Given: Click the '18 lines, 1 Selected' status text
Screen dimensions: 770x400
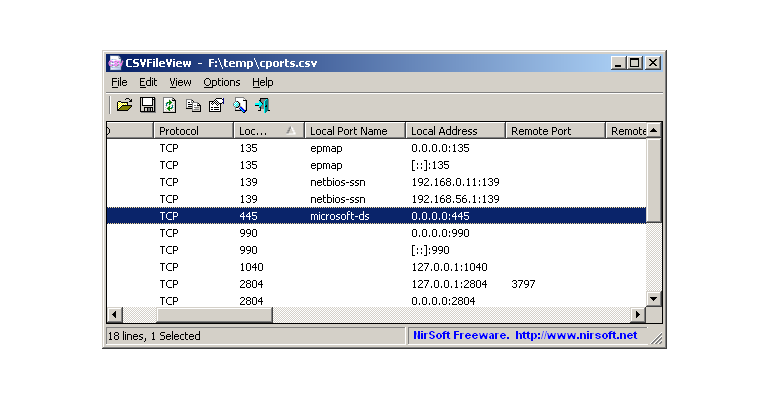Looking at the screenshot, I should click(154, 336).
